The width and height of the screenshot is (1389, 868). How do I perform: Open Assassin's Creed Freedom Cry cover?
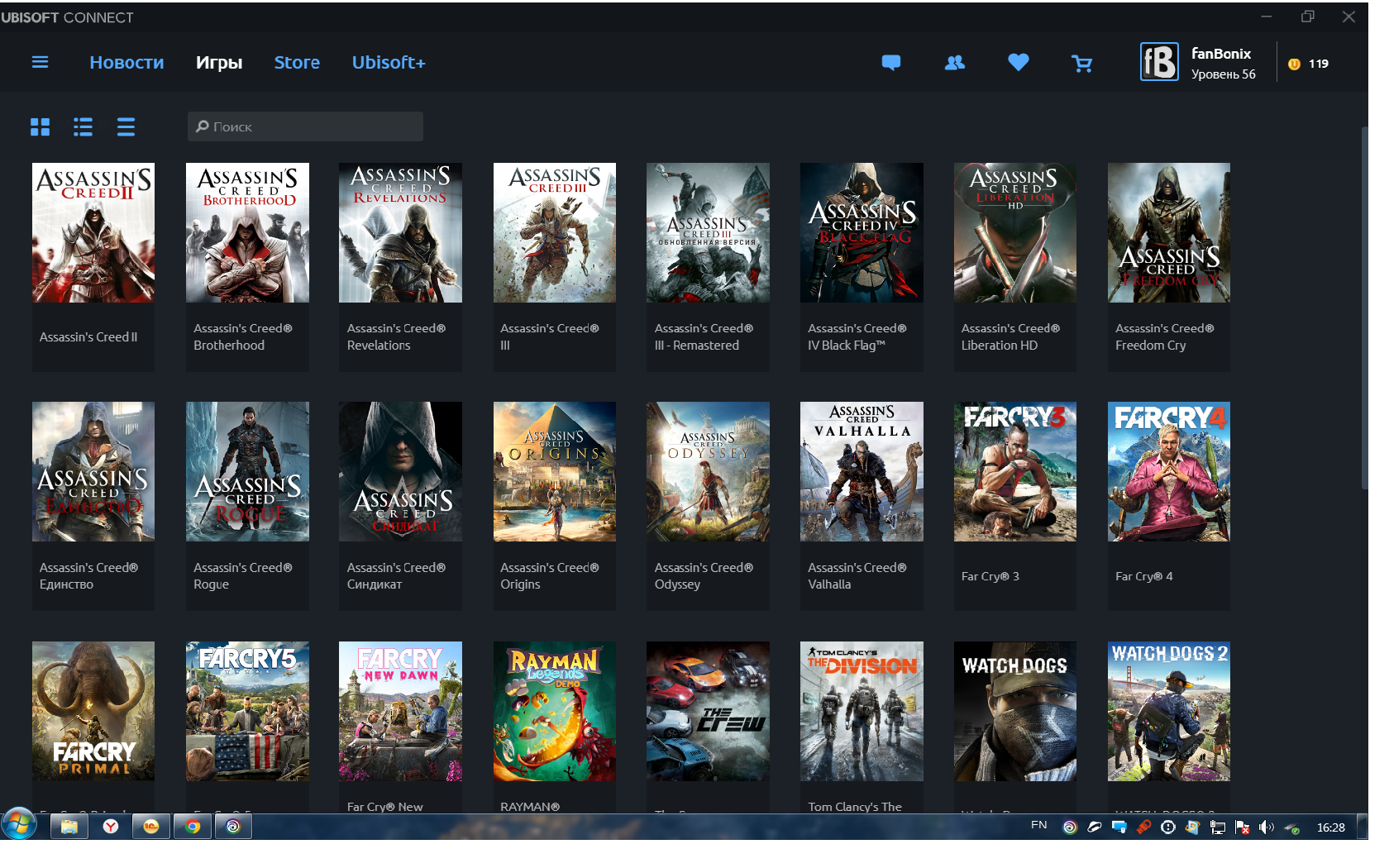[1169, 232]
